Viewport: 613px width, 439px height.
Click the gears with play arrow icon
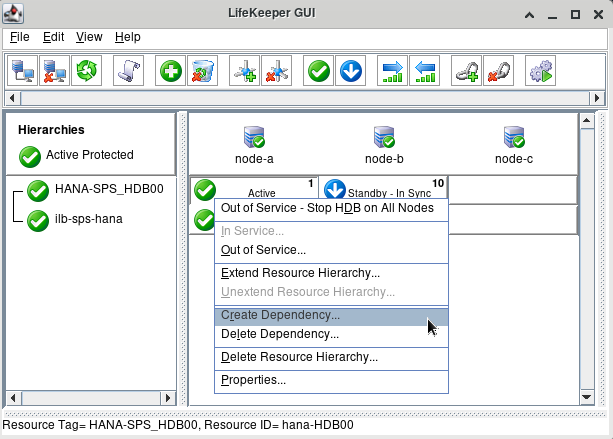(541, 71)
